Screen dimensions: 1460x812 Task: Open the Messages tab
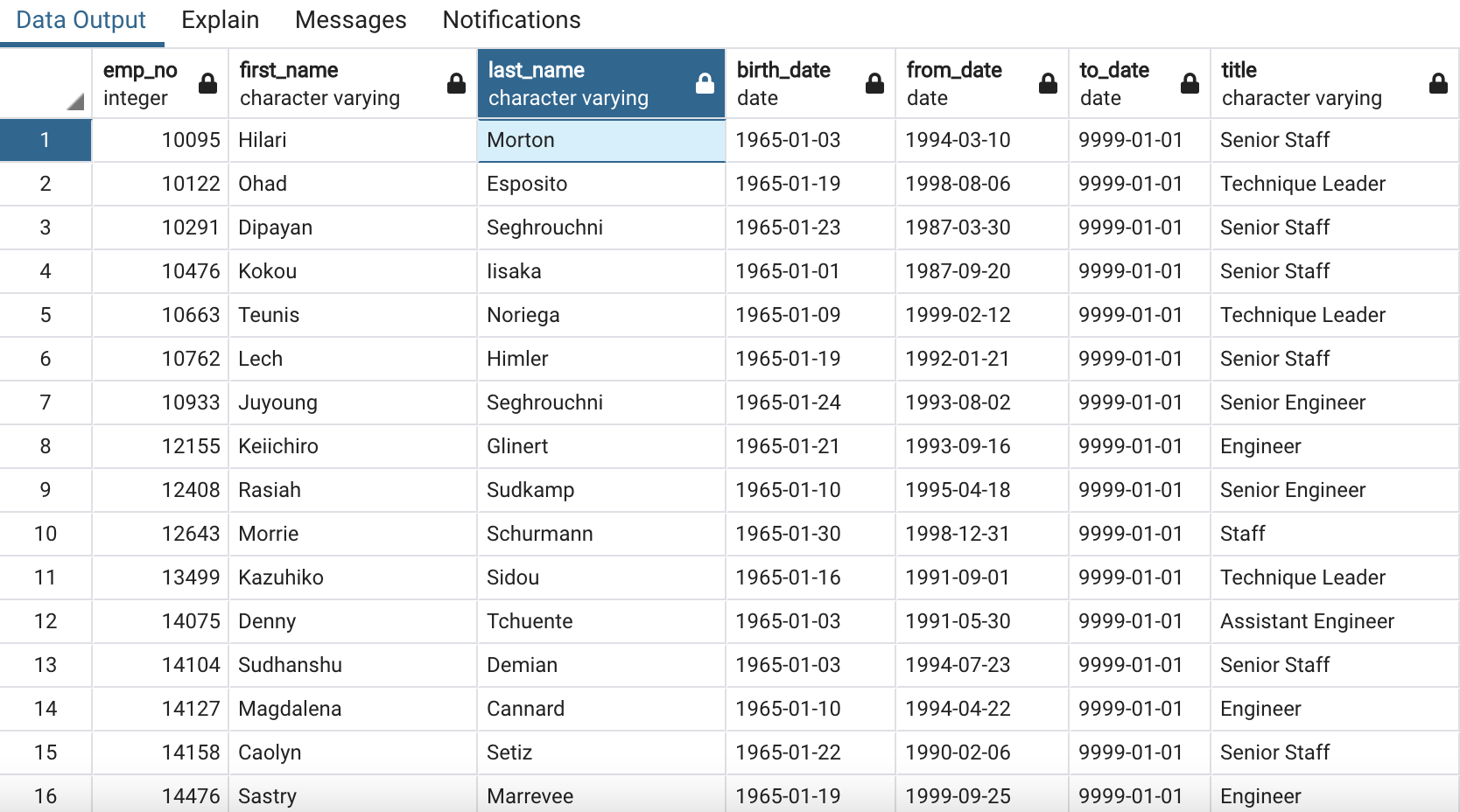pos(350,19)
